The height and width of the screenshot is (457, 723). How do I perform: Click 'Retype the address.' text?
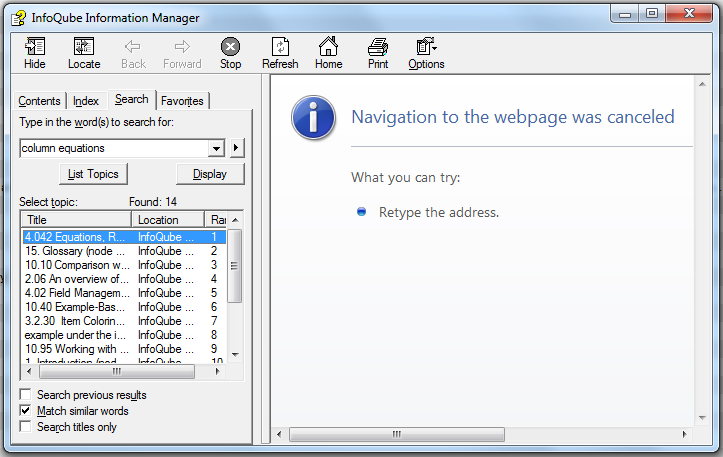[439, 212]
